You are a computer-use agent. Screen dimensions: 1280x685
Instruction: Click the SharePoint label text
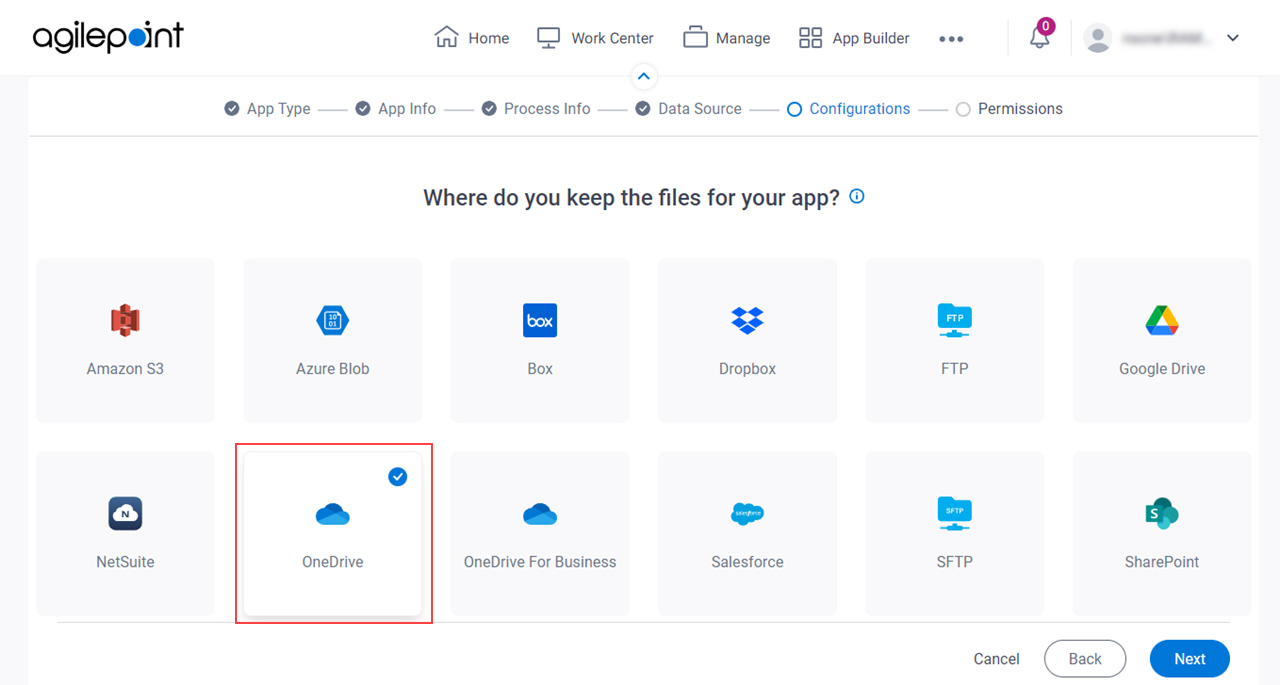tap(1162, 562)
